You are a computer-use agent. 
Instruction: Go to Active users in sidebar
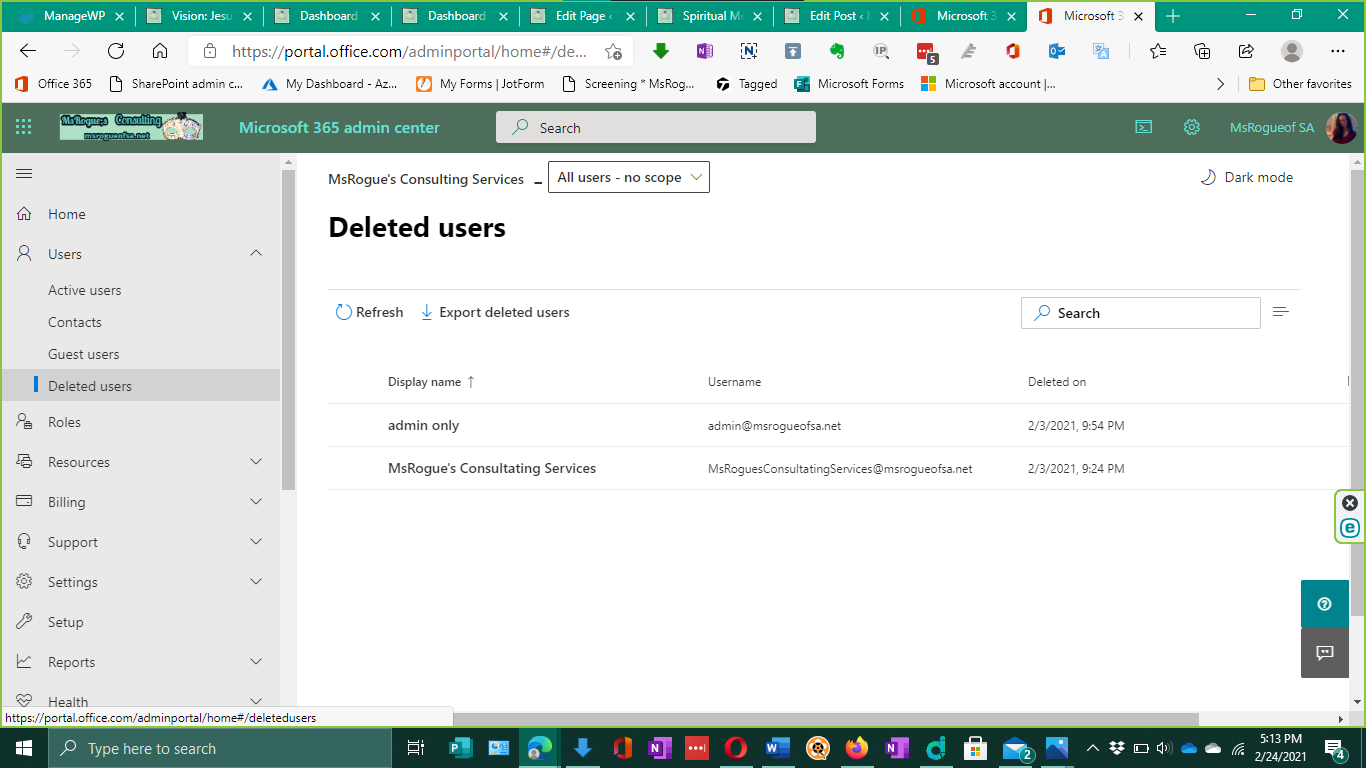[x=85, y=290]
